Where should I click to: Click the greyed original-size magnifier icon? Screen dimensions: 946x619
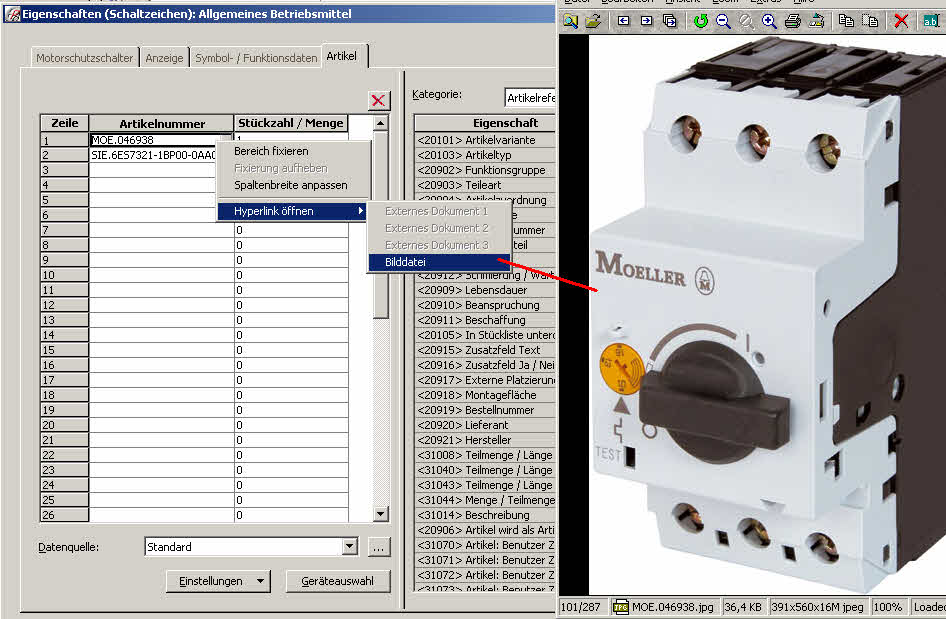(746, 21)
